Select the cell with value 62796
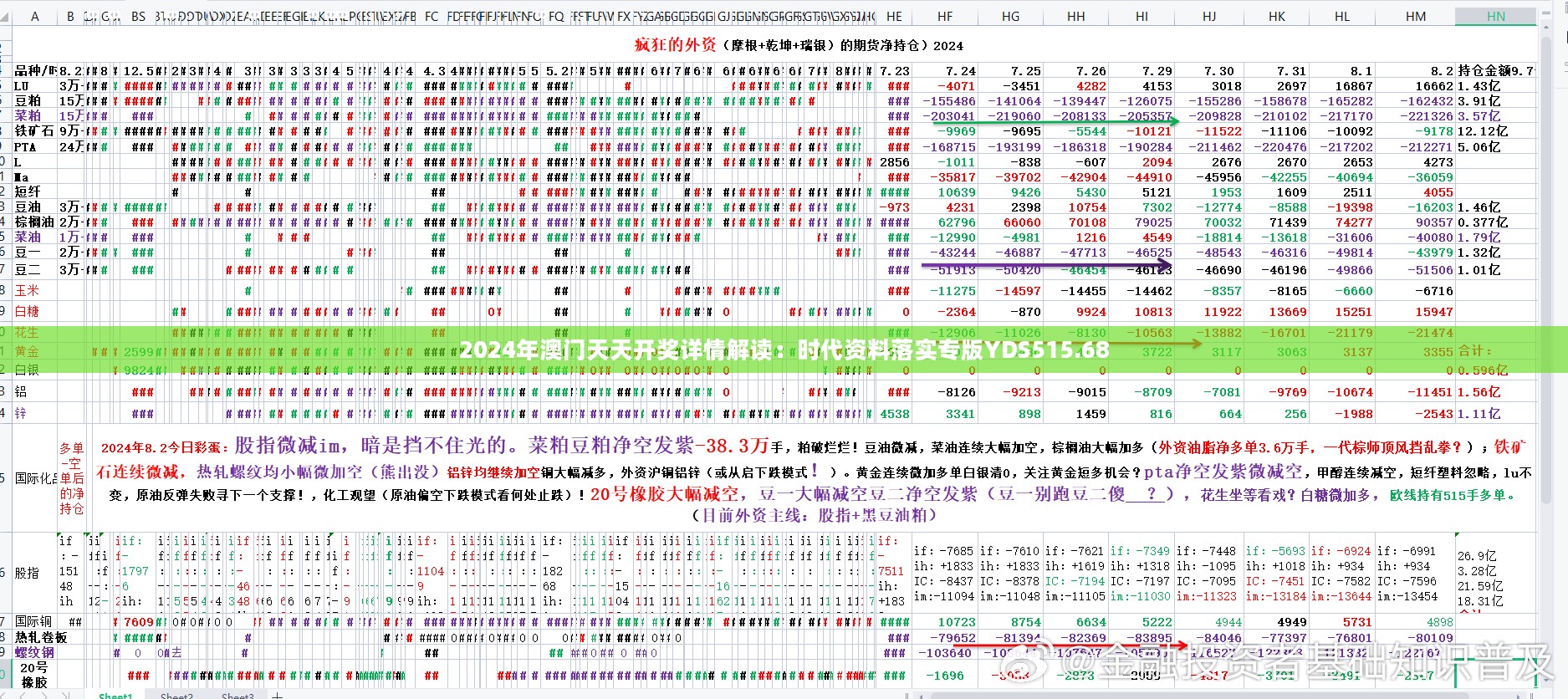 click(x=945, y=222)
